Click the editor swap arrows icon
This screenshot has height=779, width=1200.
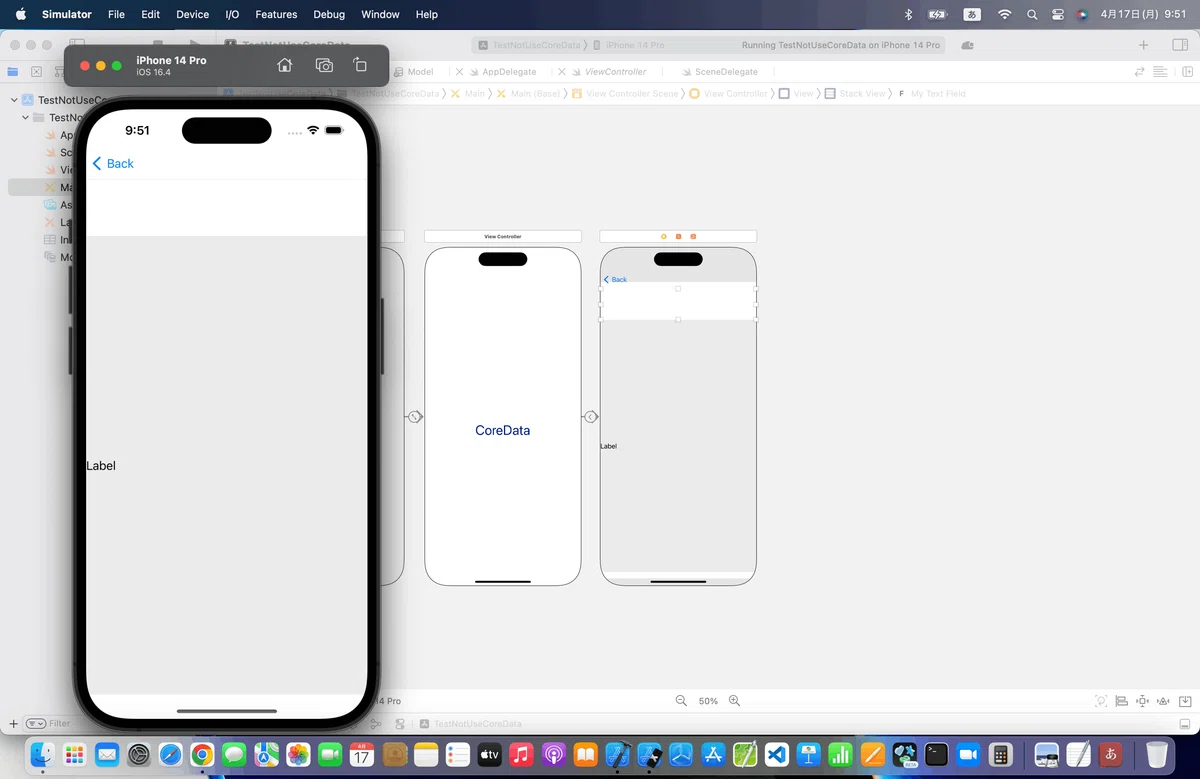[x=1139, y=72]
